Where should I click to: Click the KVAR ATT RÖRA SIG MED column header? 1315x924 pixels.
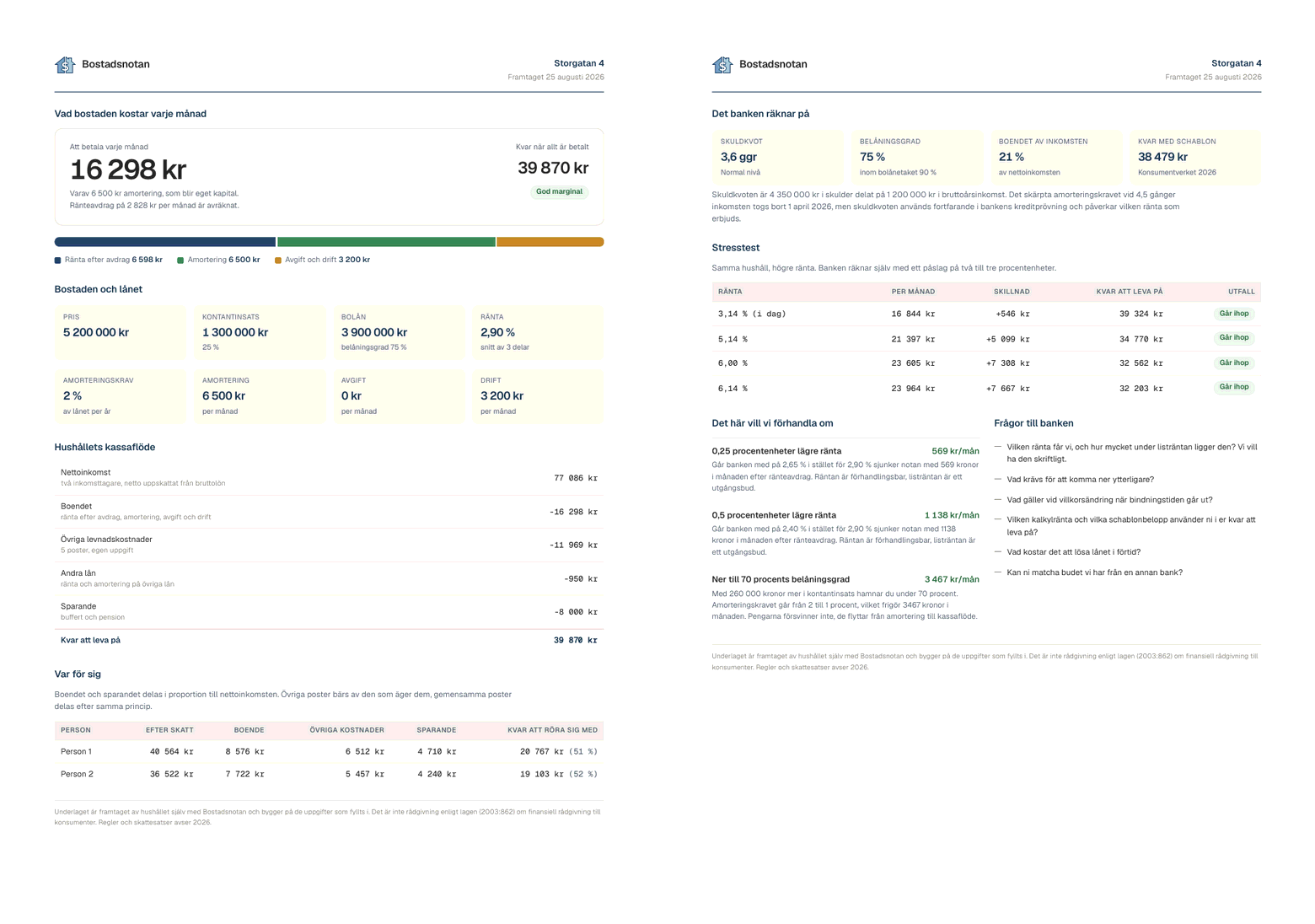552,730
